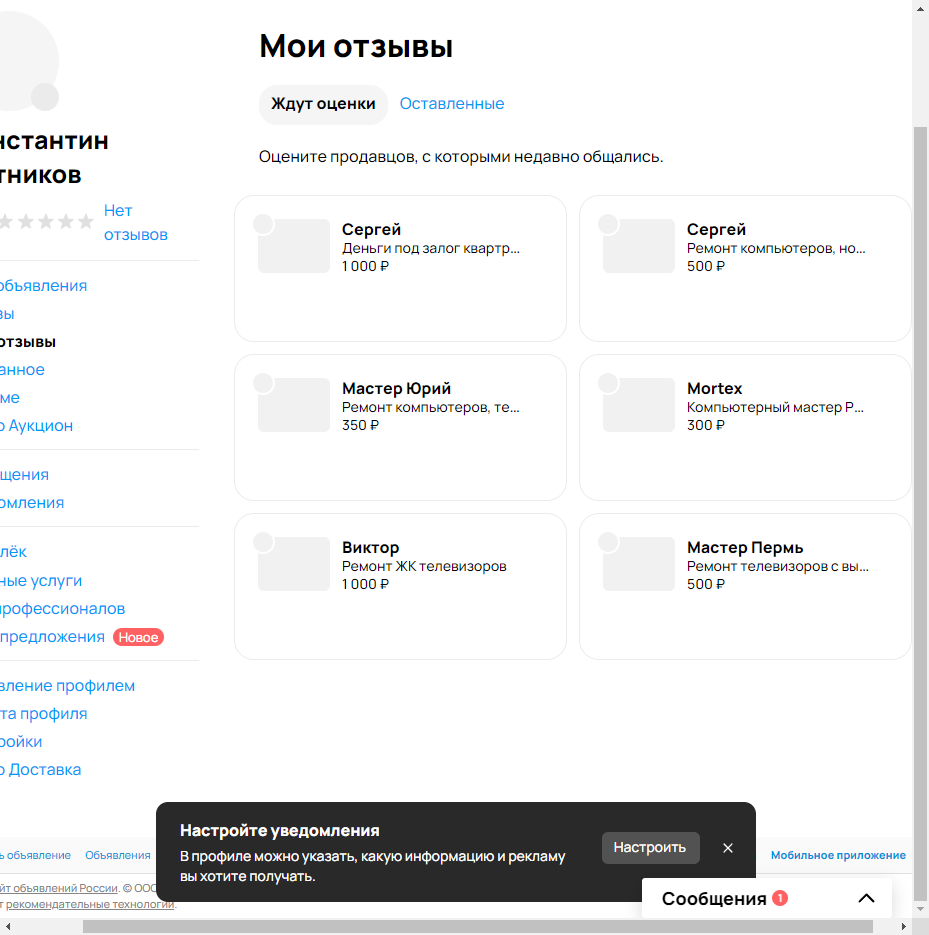Click the vertical scrollbar down arrow
The height and width of the screenshot is (935, 929).
click(x=921, y=911)
